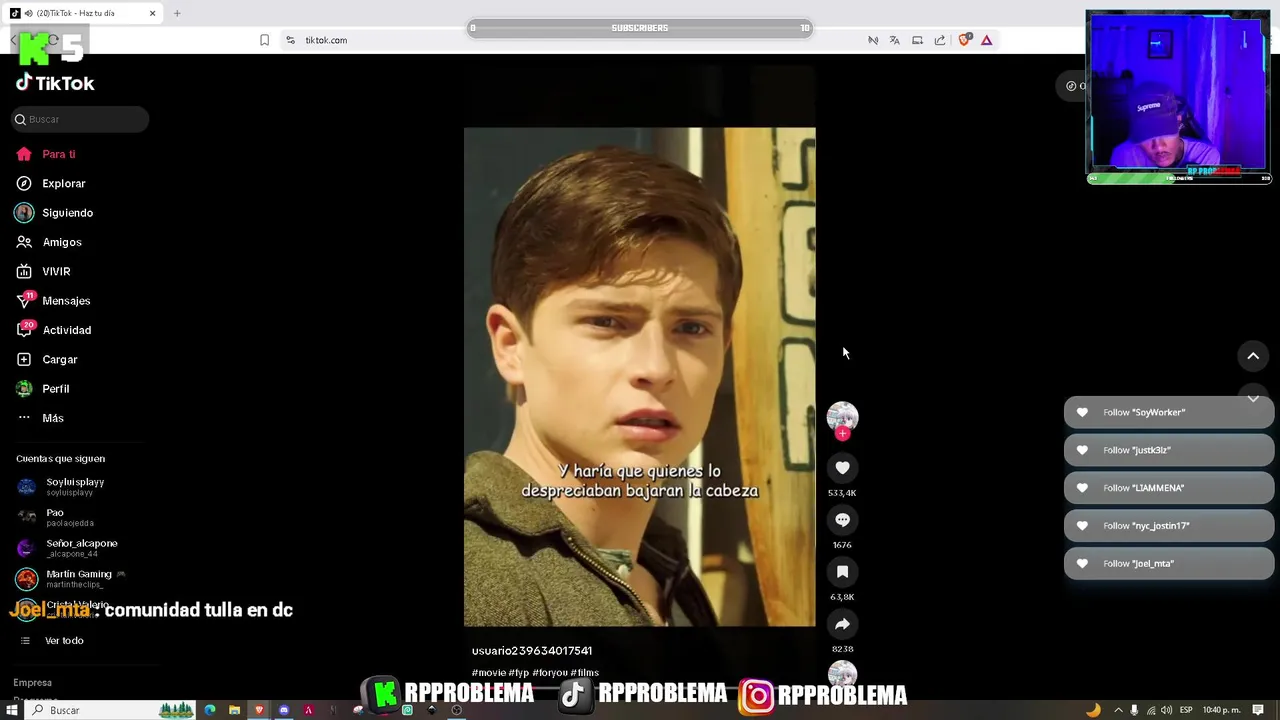Click the #movie hashtag
This screenshot has height=720, width=1280.
pos(488,673)
